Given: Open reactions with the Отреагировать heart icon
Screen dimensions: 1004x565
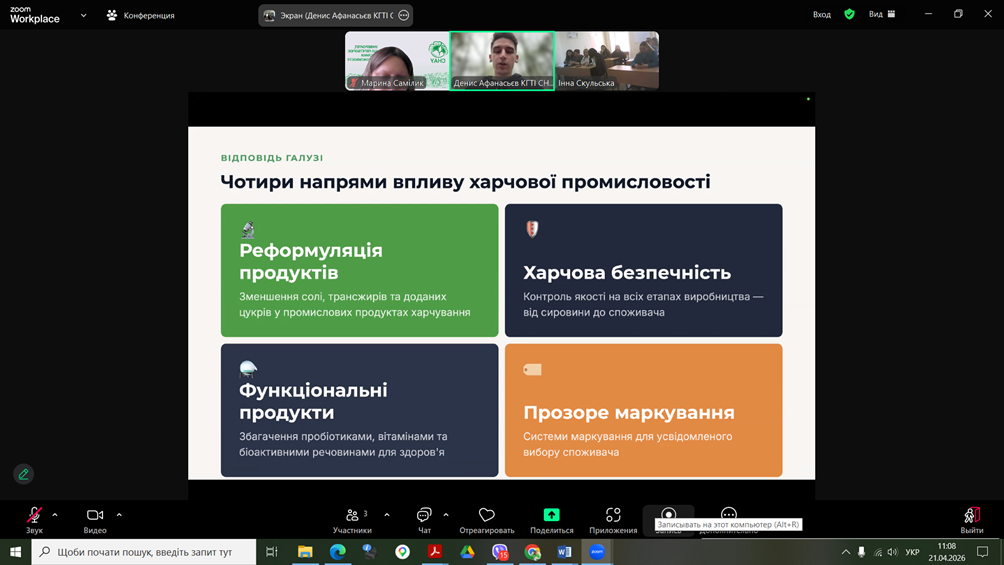Looking at the screenshot, I should (x=487, y=518).
